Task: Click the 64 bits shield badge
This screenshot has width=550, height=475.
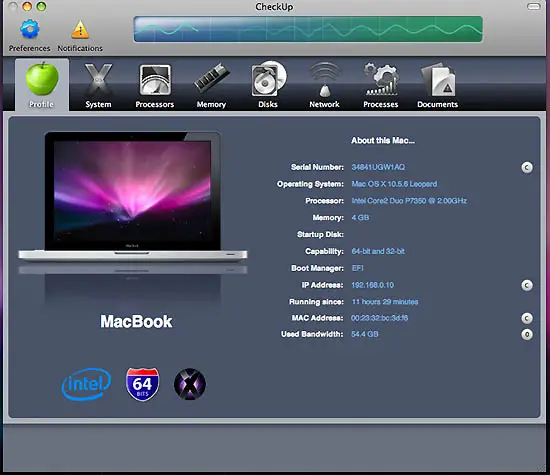Action: pyautogui.click(x=142, y=384)
